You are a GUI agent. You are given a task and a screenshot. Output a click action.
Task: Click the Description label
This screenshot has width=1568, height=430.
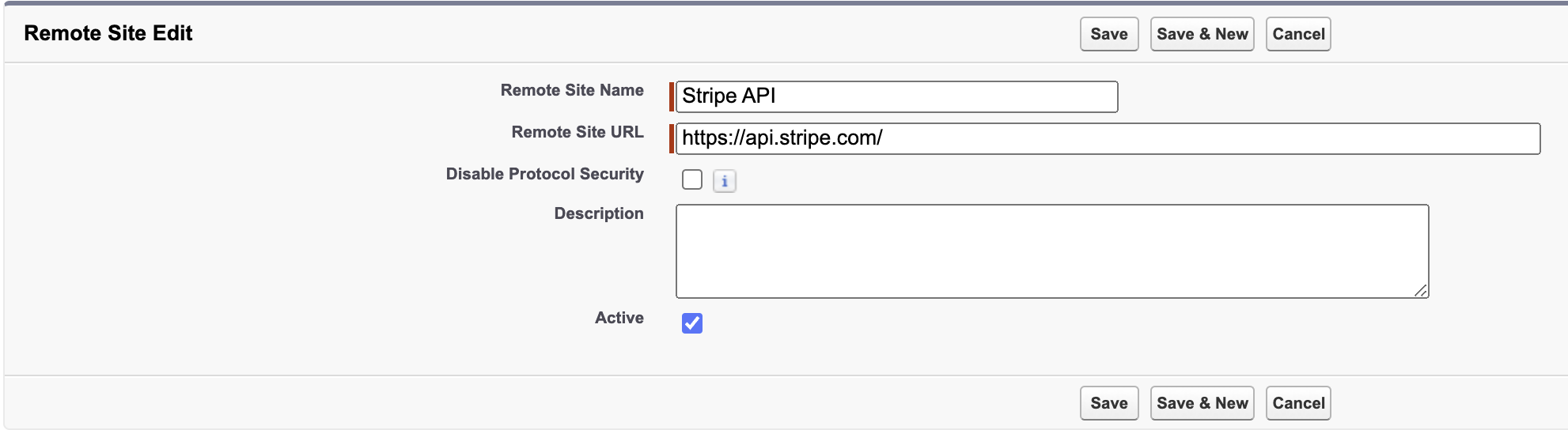tap(598, 213)
